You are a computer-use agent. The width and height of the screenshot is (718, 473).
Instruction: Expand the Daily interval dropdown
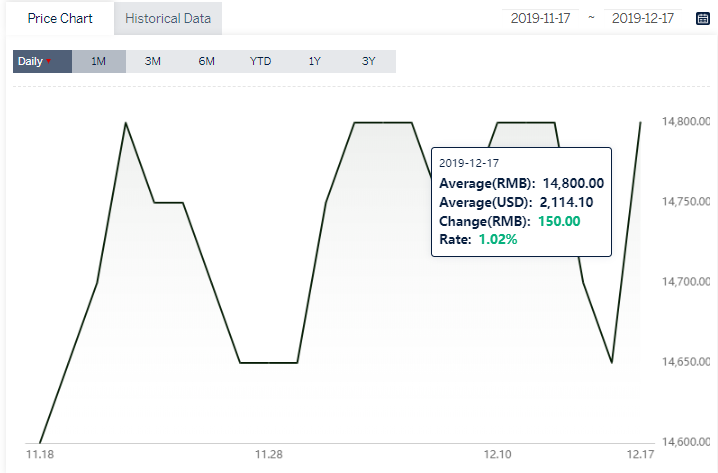pos(42,61)
